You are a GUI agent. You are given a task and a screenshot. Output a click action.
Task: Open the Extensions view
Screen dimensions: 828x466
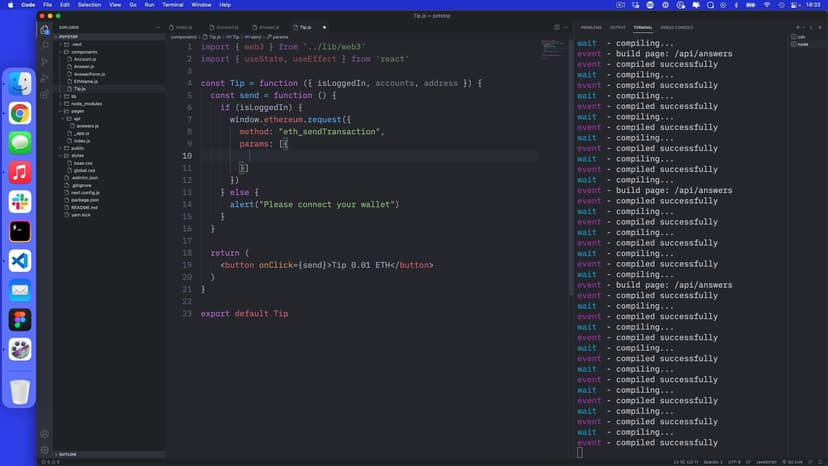45,94
